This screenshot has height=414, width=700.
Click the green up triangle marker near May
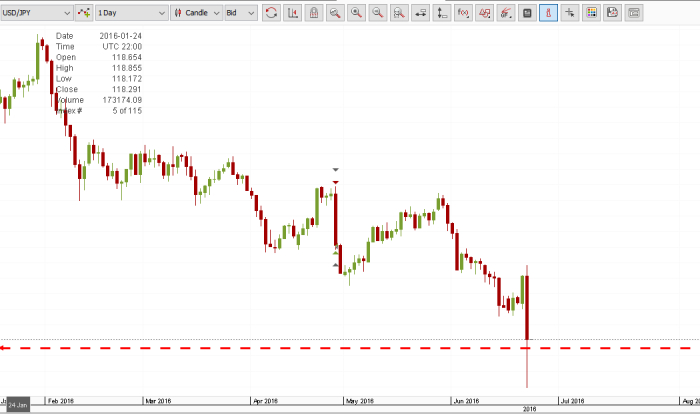click(336, 253)
